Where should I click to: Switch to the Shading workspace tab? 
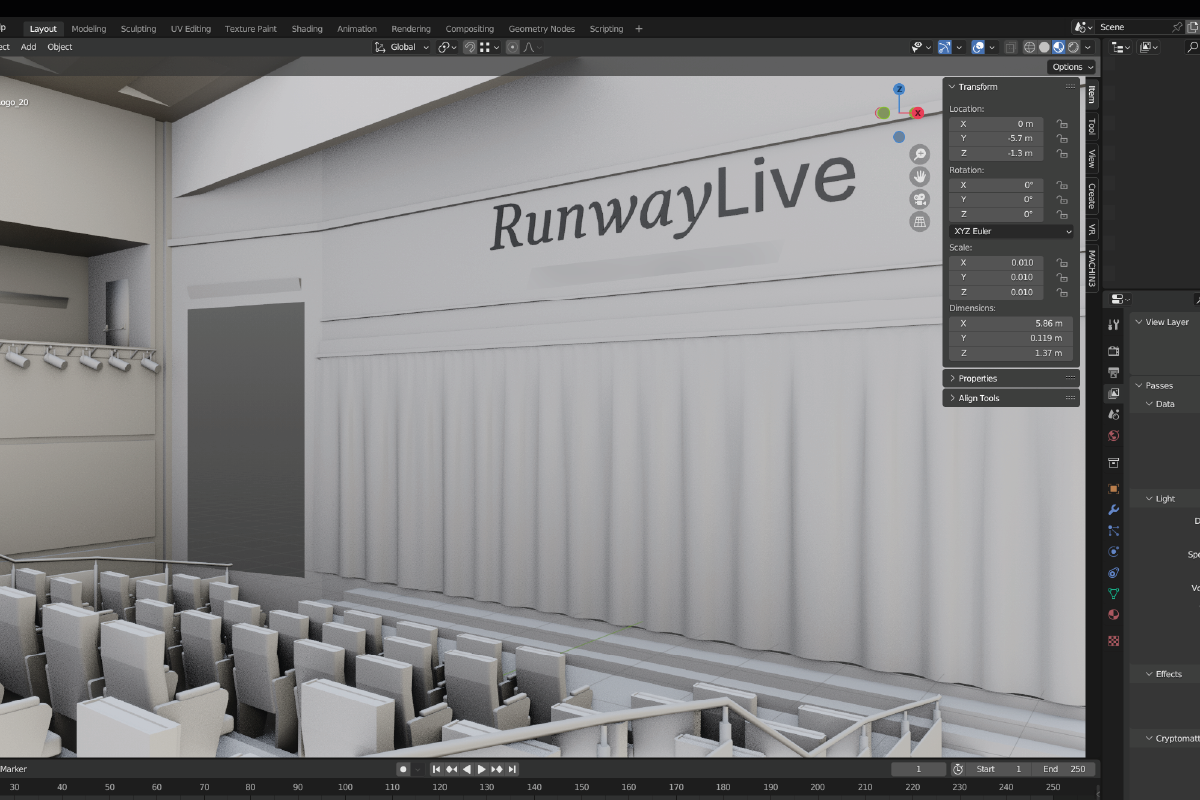[x=307, y=29]
